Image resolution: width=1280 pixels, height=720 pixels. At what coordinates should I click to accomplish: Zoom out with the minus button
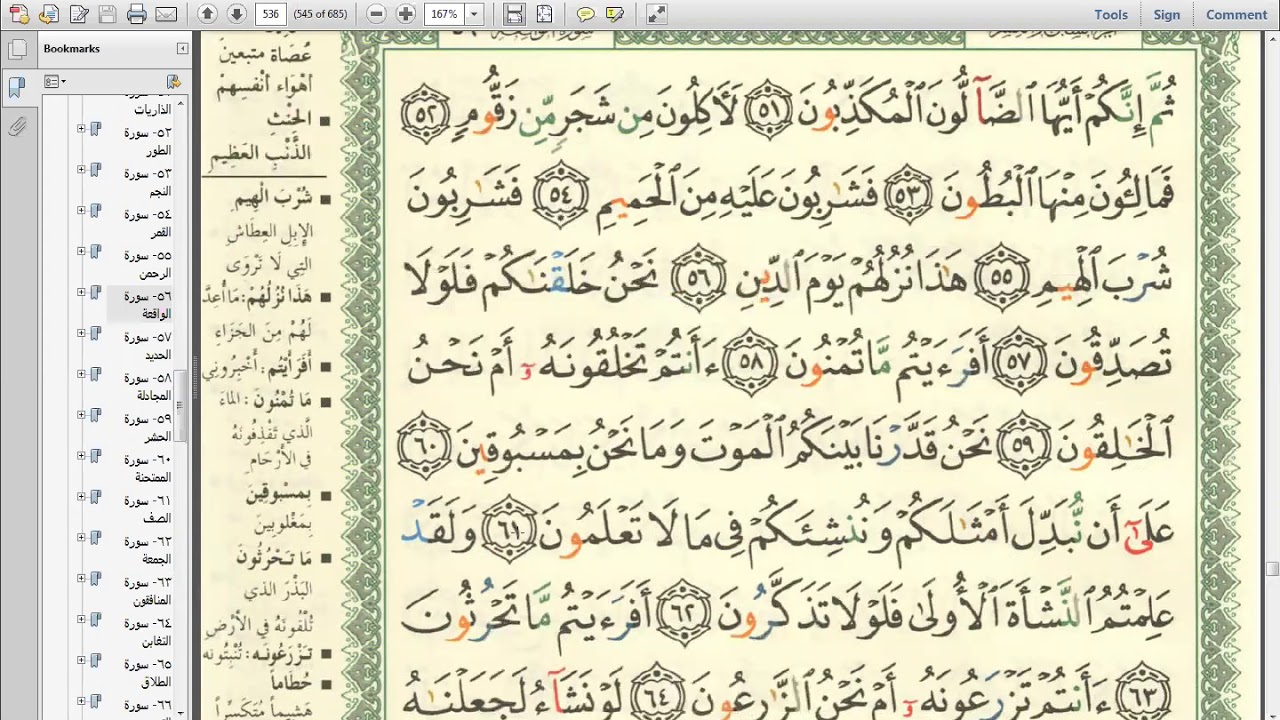click(x=376, y=14)
